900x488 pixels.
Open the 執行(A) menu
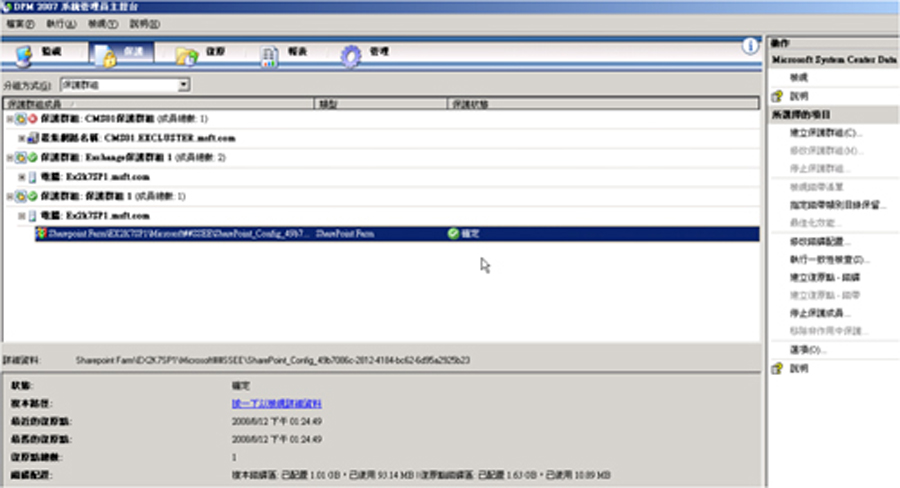[x=61, y=24]
